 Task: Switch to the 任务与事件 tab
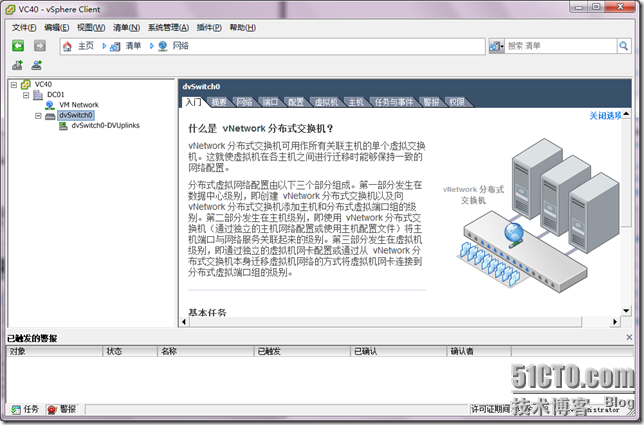point(393,102)
